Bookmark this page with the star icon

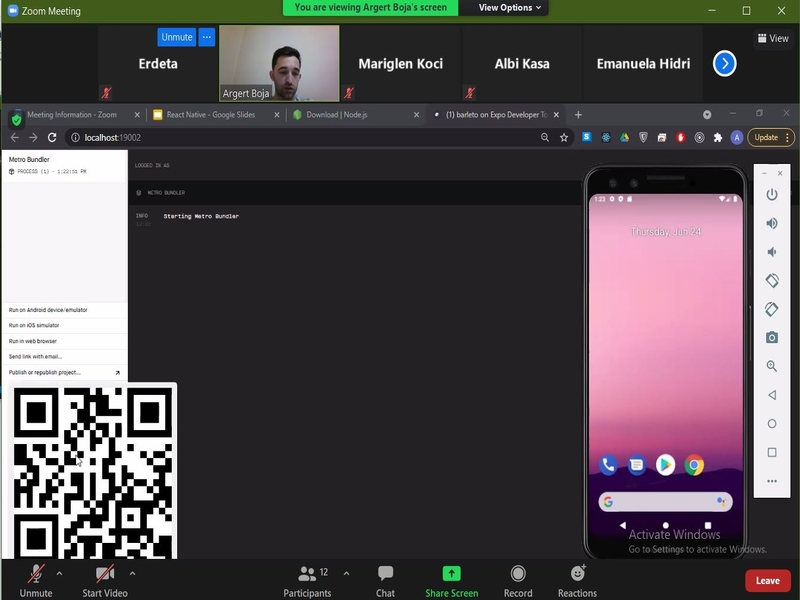pyautogui.click(x=564, y=137)
